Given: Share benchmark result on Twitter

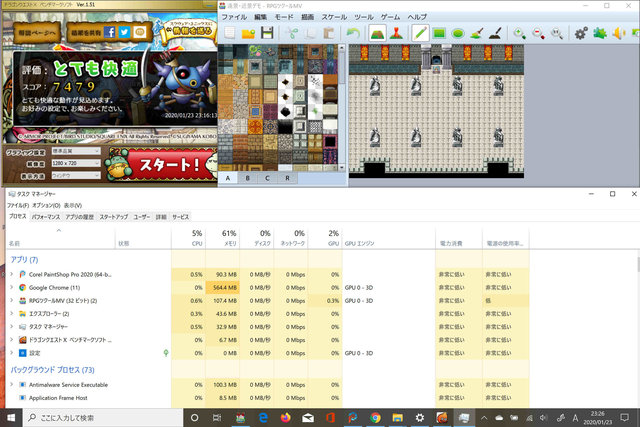Looking at the screenshot, I should click(x=124, y=32).
